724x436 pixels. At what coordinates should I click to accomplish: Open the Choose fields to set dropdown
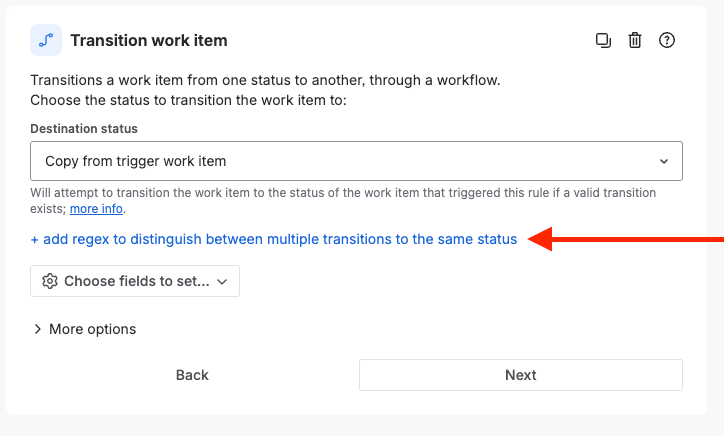[135, 282]
